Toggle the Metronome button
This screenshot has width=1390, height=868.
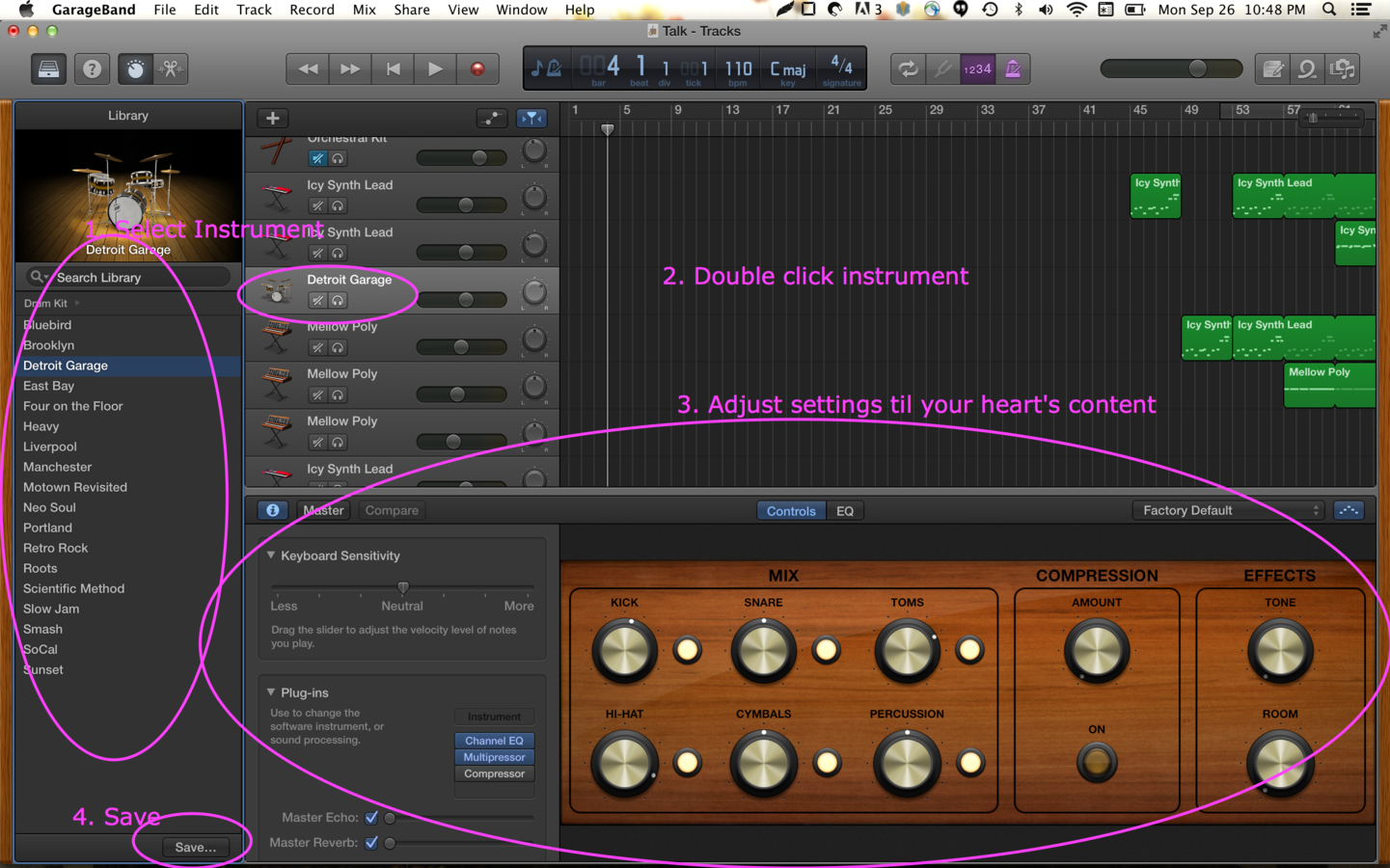[x=1013, y=69]
